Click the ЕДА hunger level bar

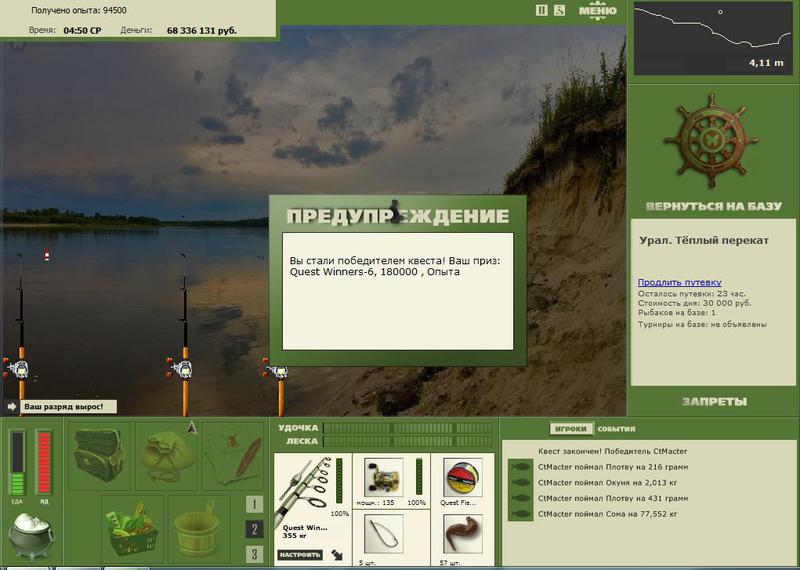pyautogui.click(x=17, y=463)
